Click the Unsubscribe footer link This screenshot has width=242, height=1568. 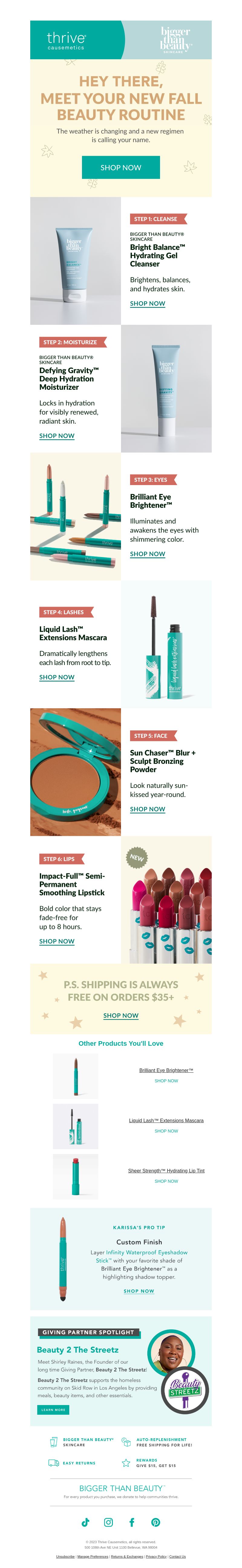tap(65, 1557)
